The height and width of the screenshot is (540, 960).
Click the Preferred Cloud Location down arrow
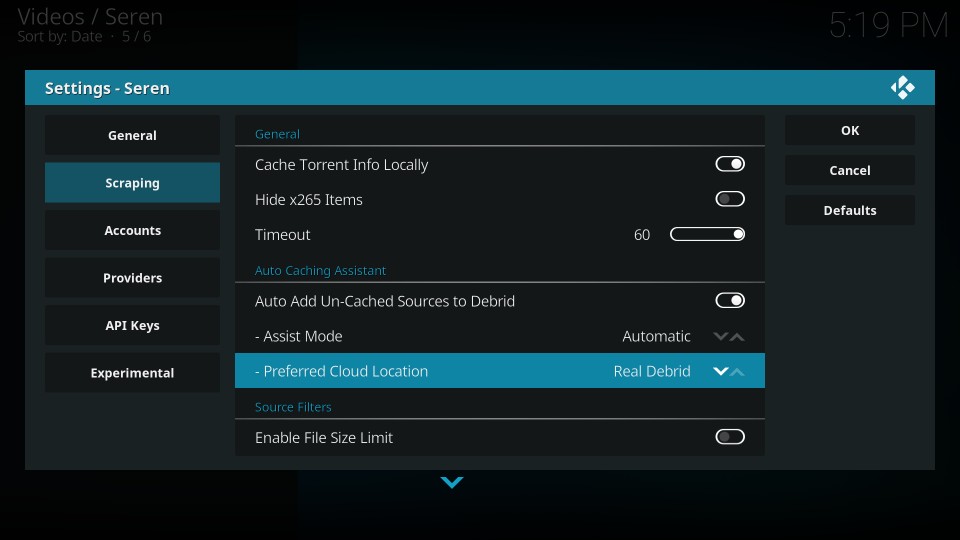coord(720,371)
